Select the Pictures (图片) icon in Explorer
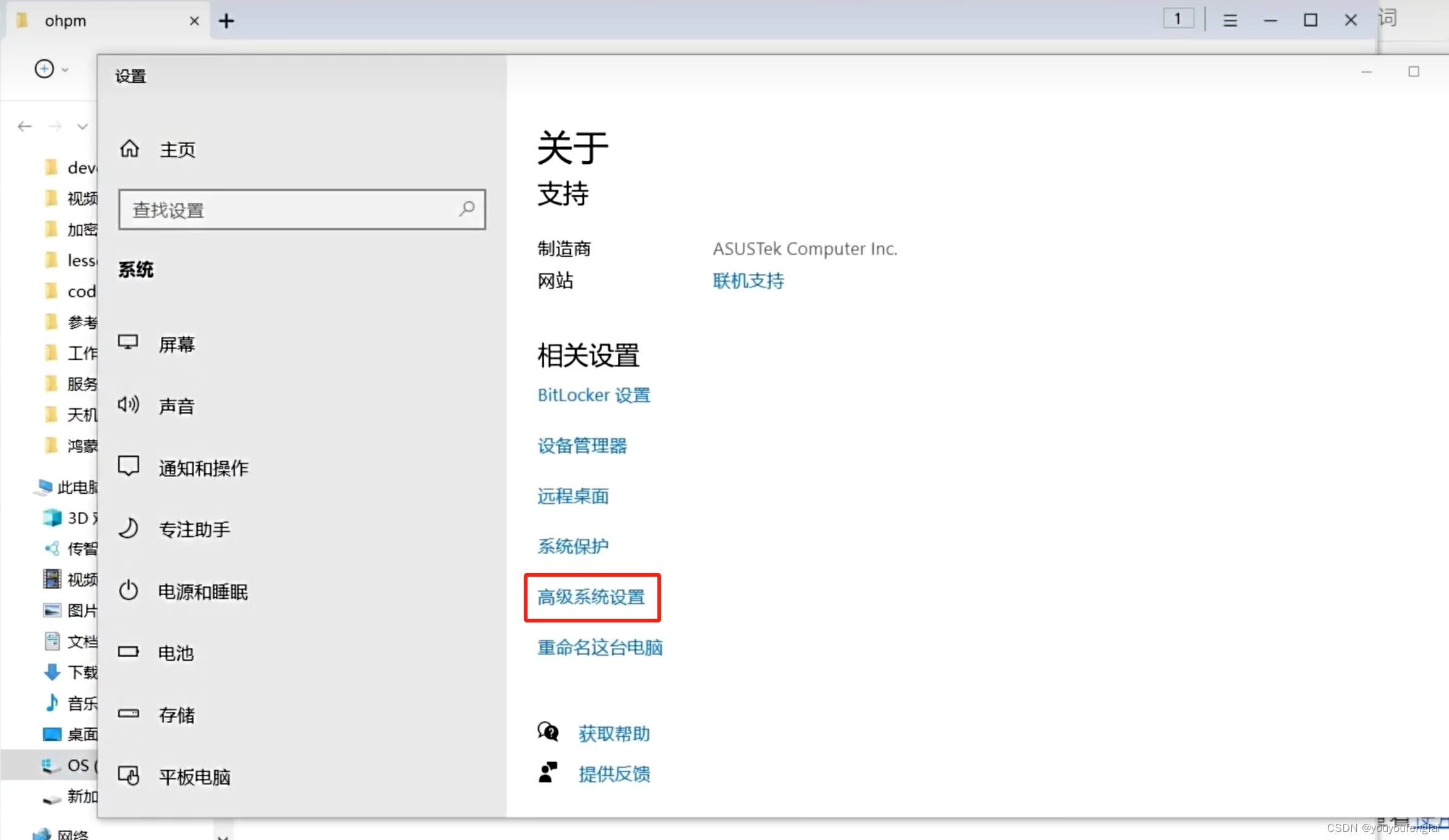The width and height of the screenshot is (1449, 840). (x=52, y=610)
